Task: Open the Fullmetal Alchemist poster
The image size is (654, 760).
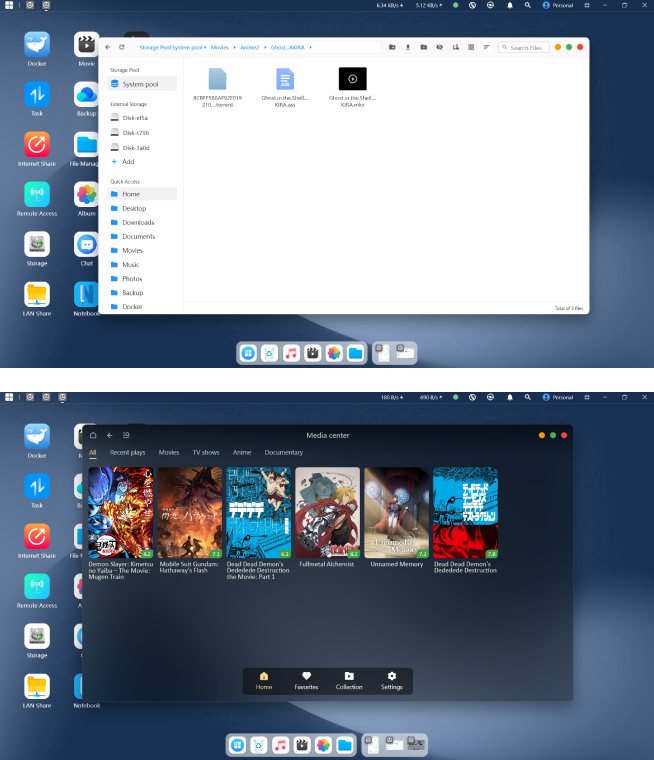Action: click(x=327, y=513)
